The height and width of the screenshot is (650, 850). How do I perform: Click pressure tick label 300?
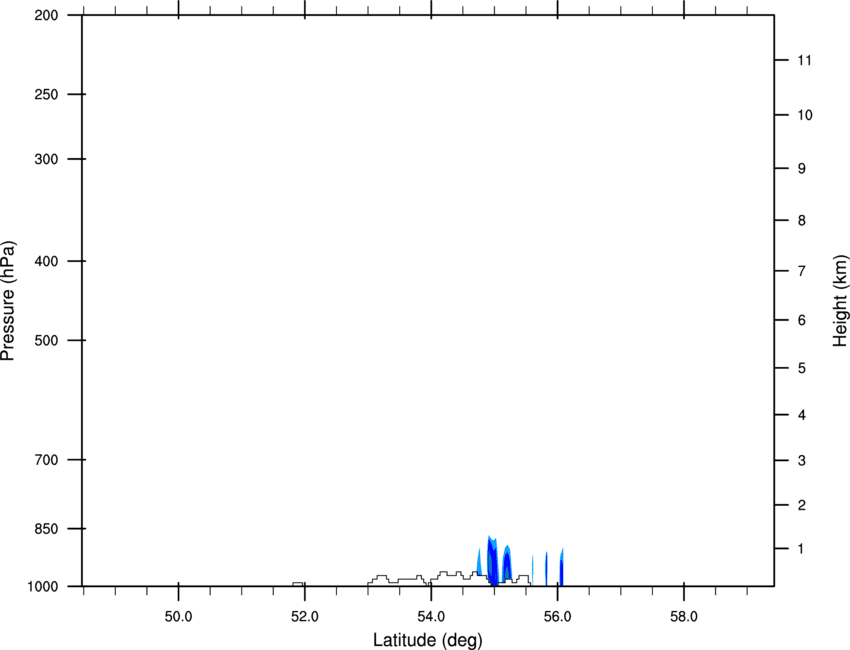[x=47, y=159]
